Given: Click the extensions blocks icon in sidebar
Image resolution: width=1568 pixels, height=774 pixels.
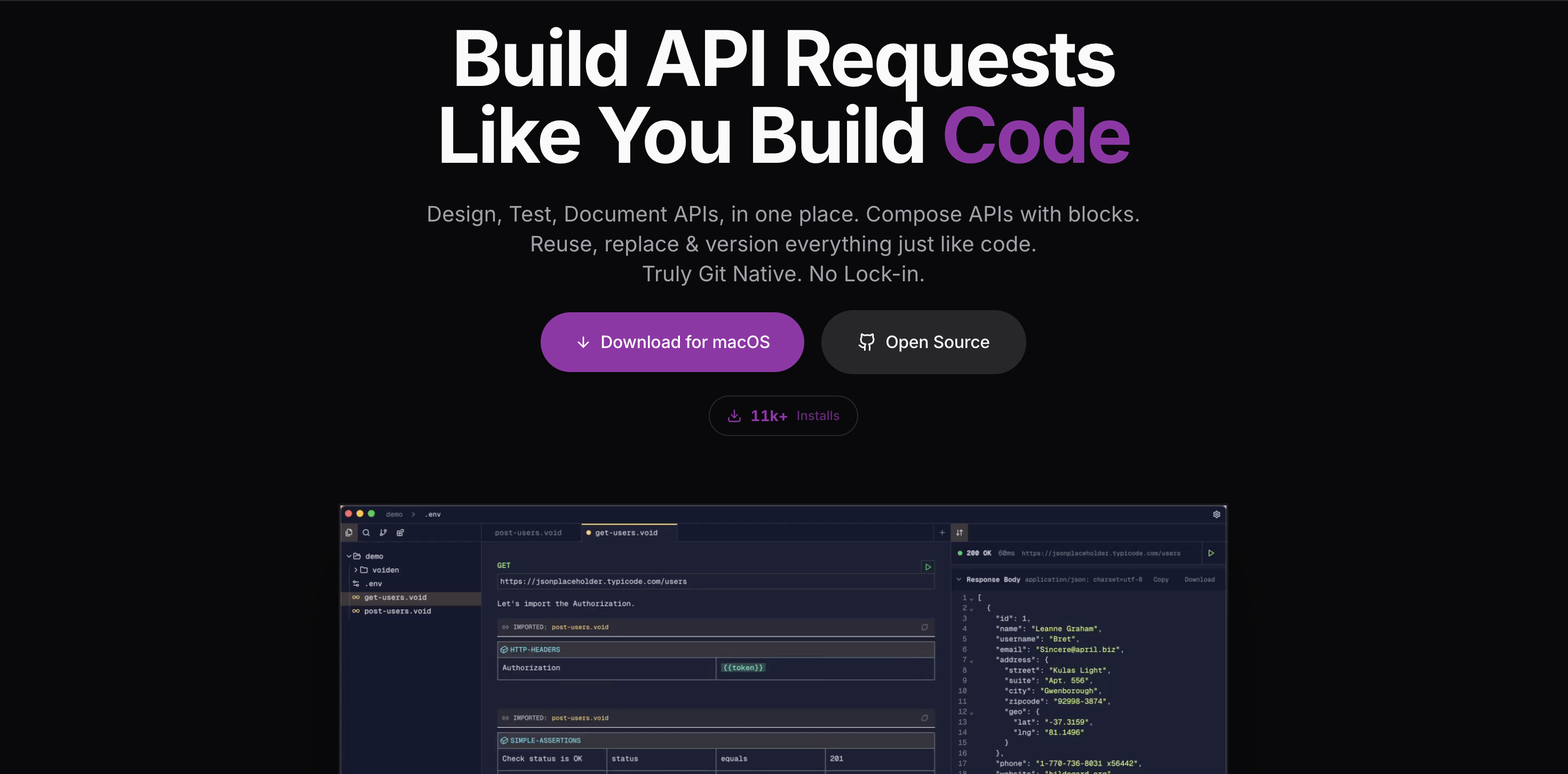Looking at the screenshot, I should (x=400, y=532).
